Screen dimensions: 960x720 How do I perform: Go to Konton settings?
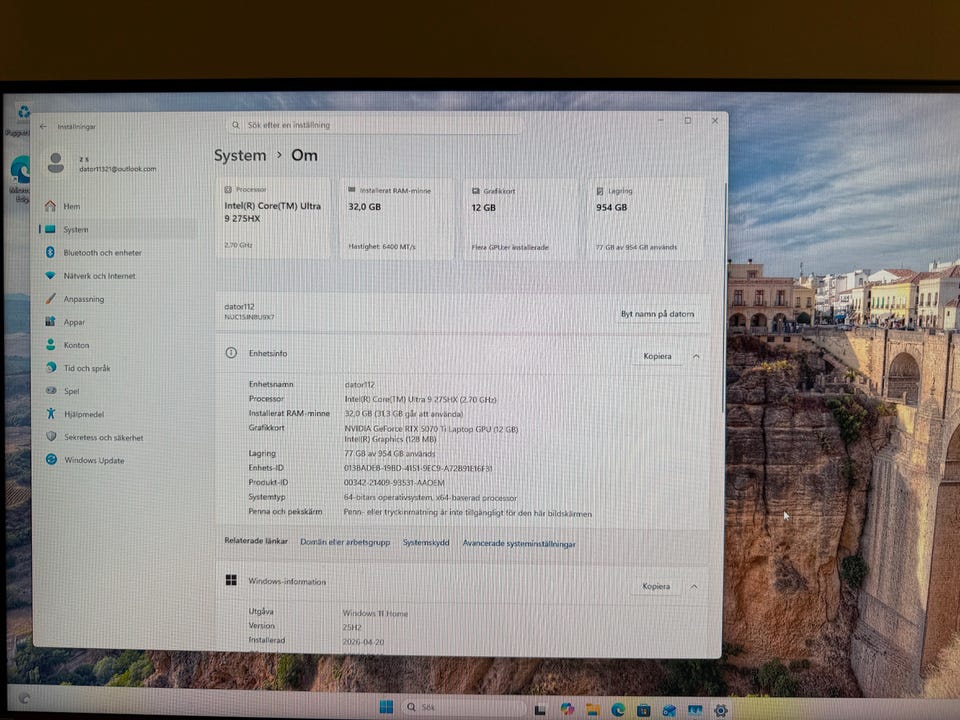[76, 345]
